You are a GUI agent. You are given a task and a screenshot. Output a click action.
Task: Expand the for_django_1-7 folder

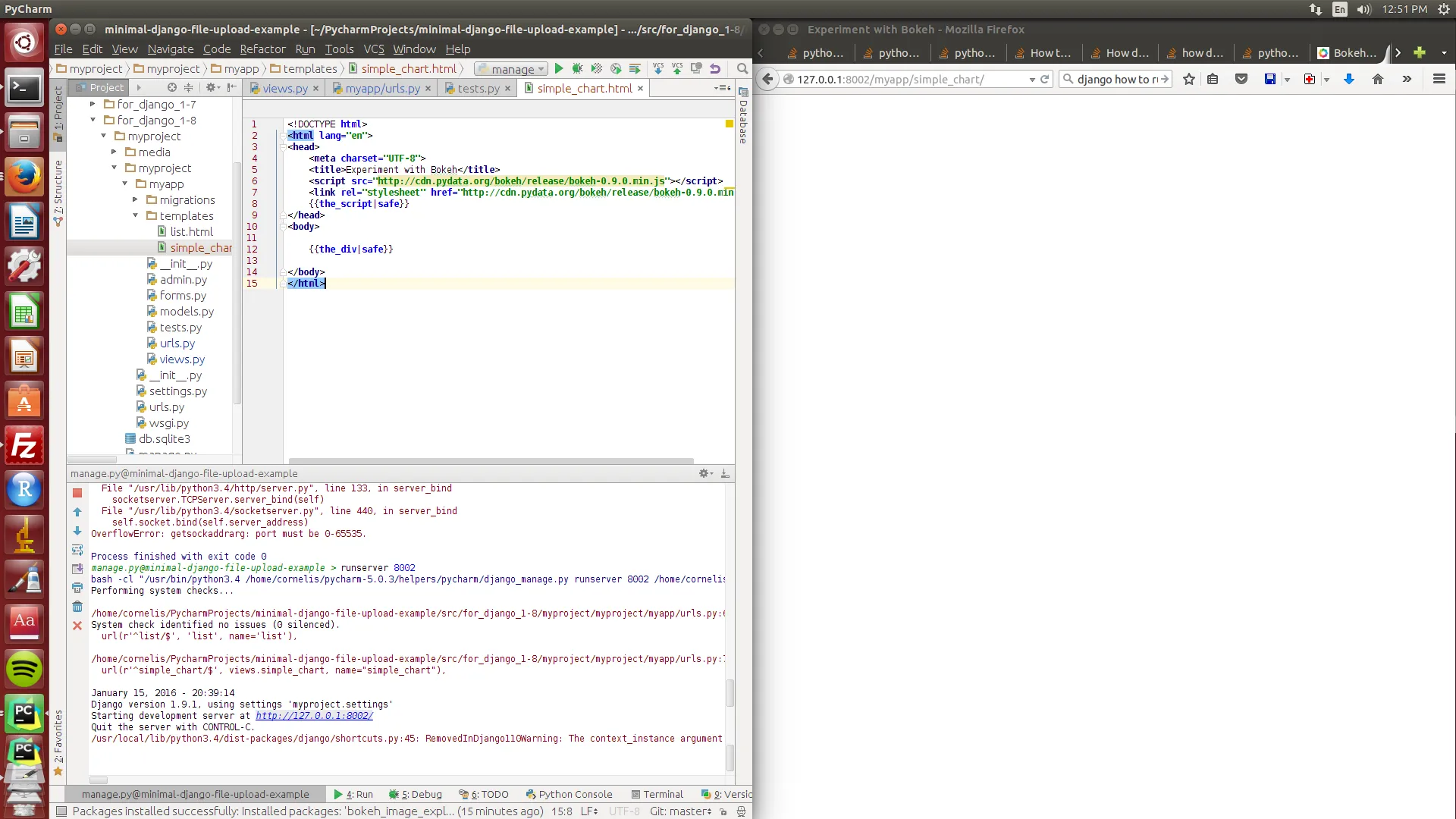point(93,105)
